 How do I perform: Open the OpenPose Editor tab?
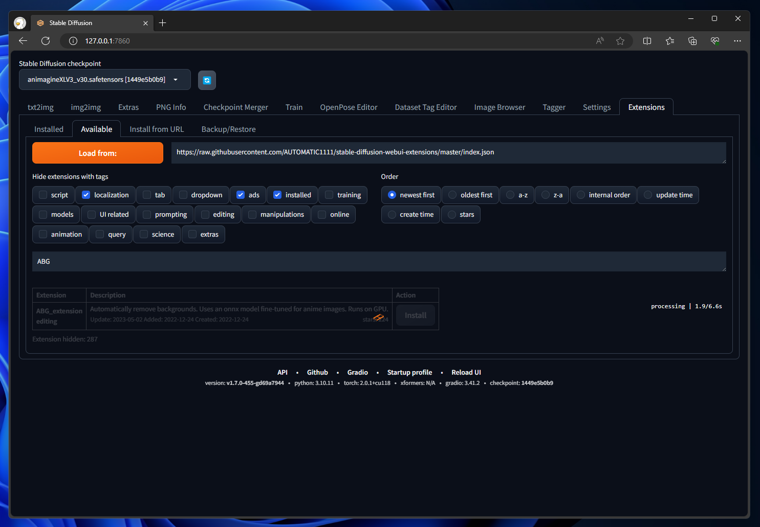pos(348,107)
